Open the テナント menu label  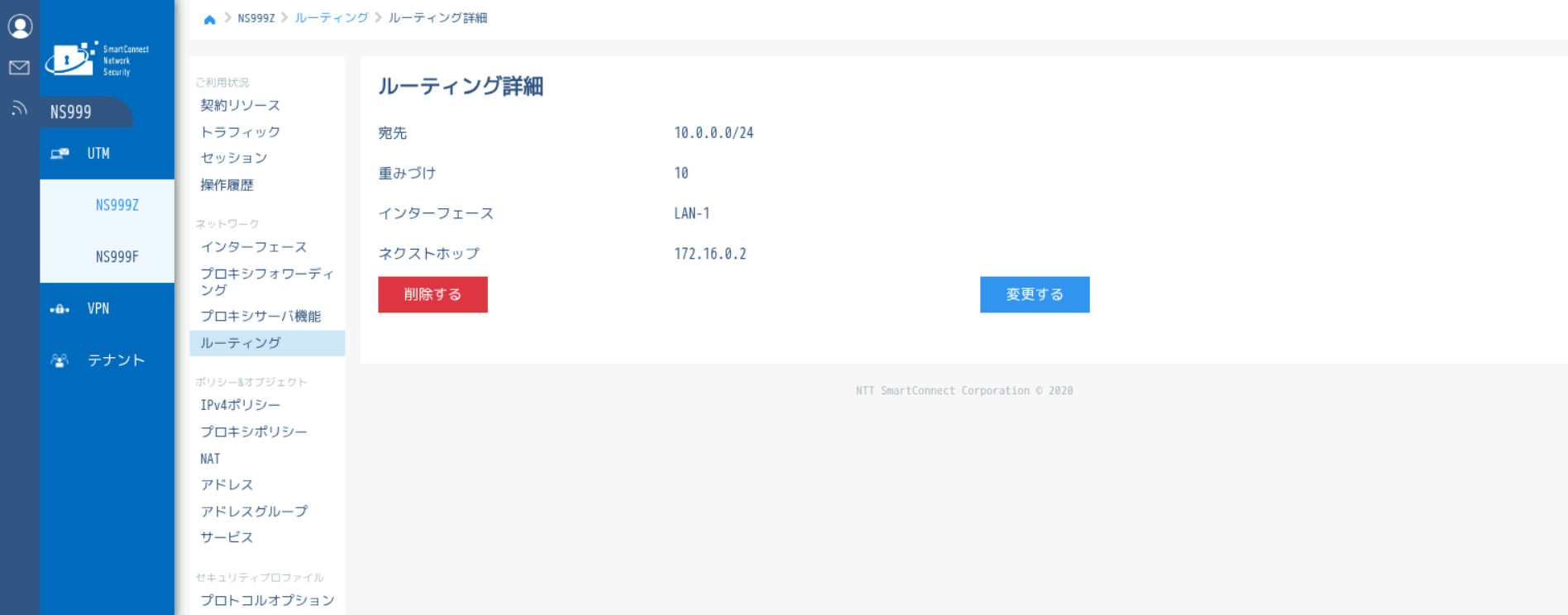117,360
